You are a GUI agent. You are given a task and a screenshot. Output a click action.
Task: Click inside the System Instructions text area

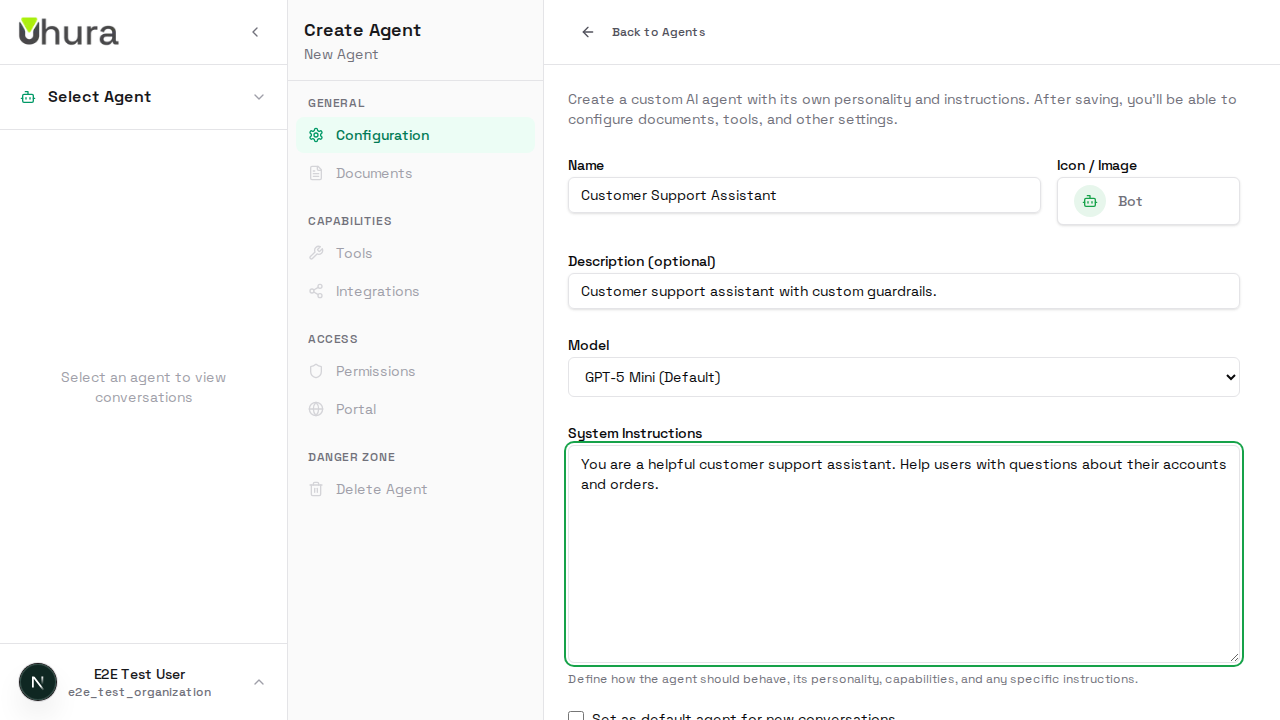tap(903, 554)
